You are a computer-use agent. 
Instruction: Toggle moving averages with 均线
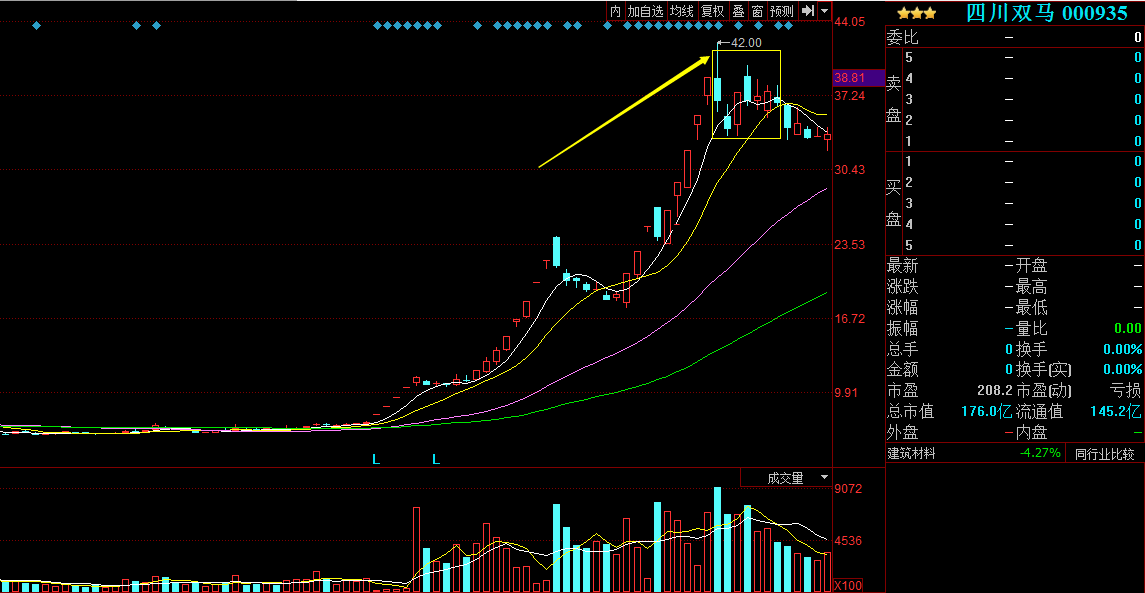click(682, 11)
